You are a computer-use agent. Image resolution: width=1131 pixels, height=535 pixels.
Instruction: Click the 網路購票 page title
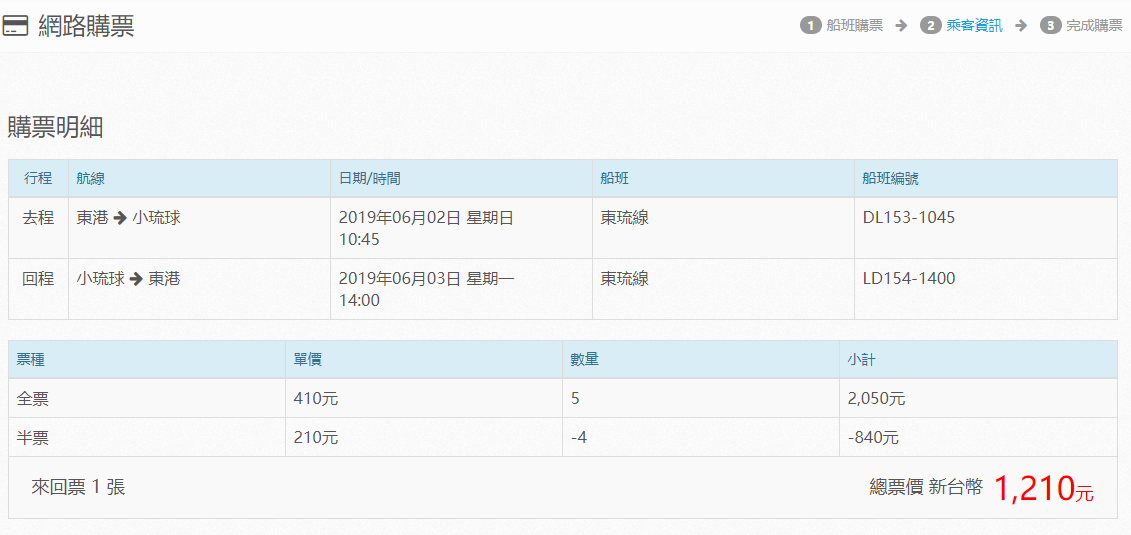click(x=87, y=26)
